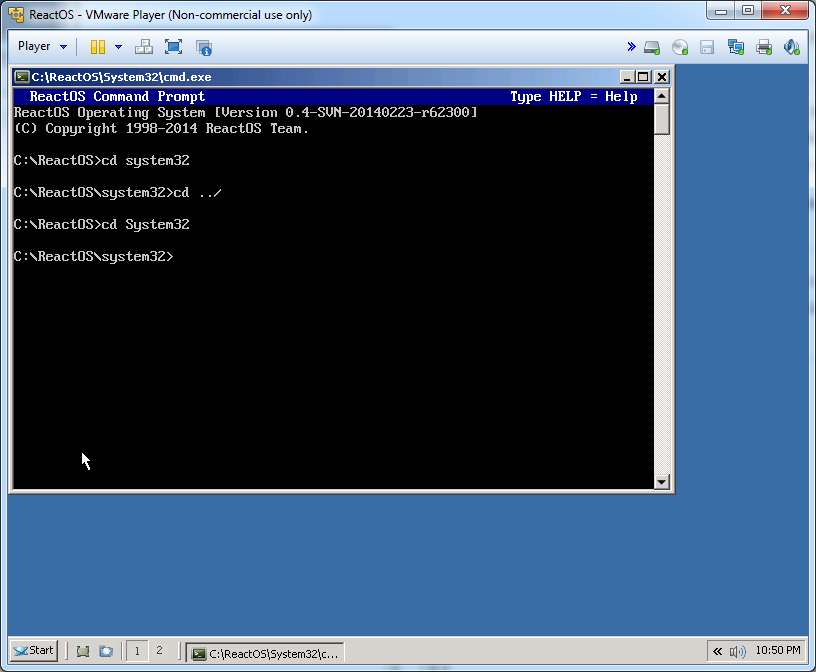The image size is (816, 672).
Task: Launch the explorer quick launch icon
Action: [106, 651]
